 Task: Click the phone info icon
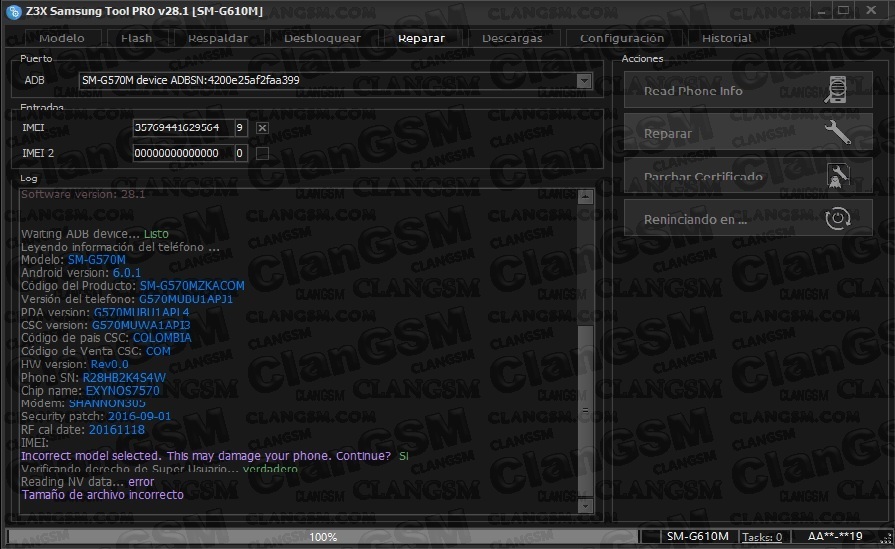(836, 90)
